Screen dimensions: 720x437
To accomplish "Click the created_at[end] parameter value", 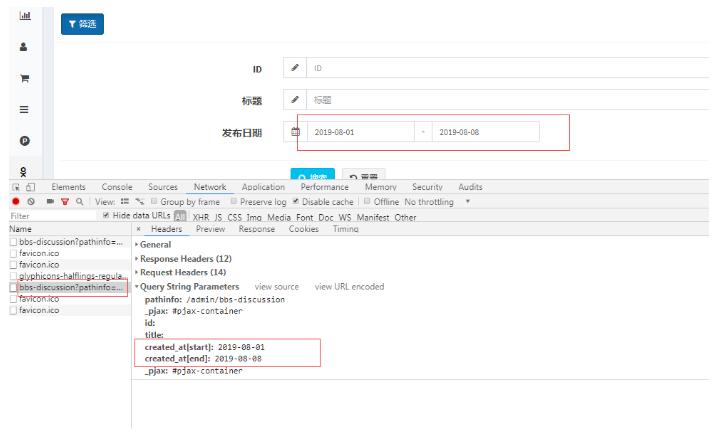I will (x=238, y=359).
